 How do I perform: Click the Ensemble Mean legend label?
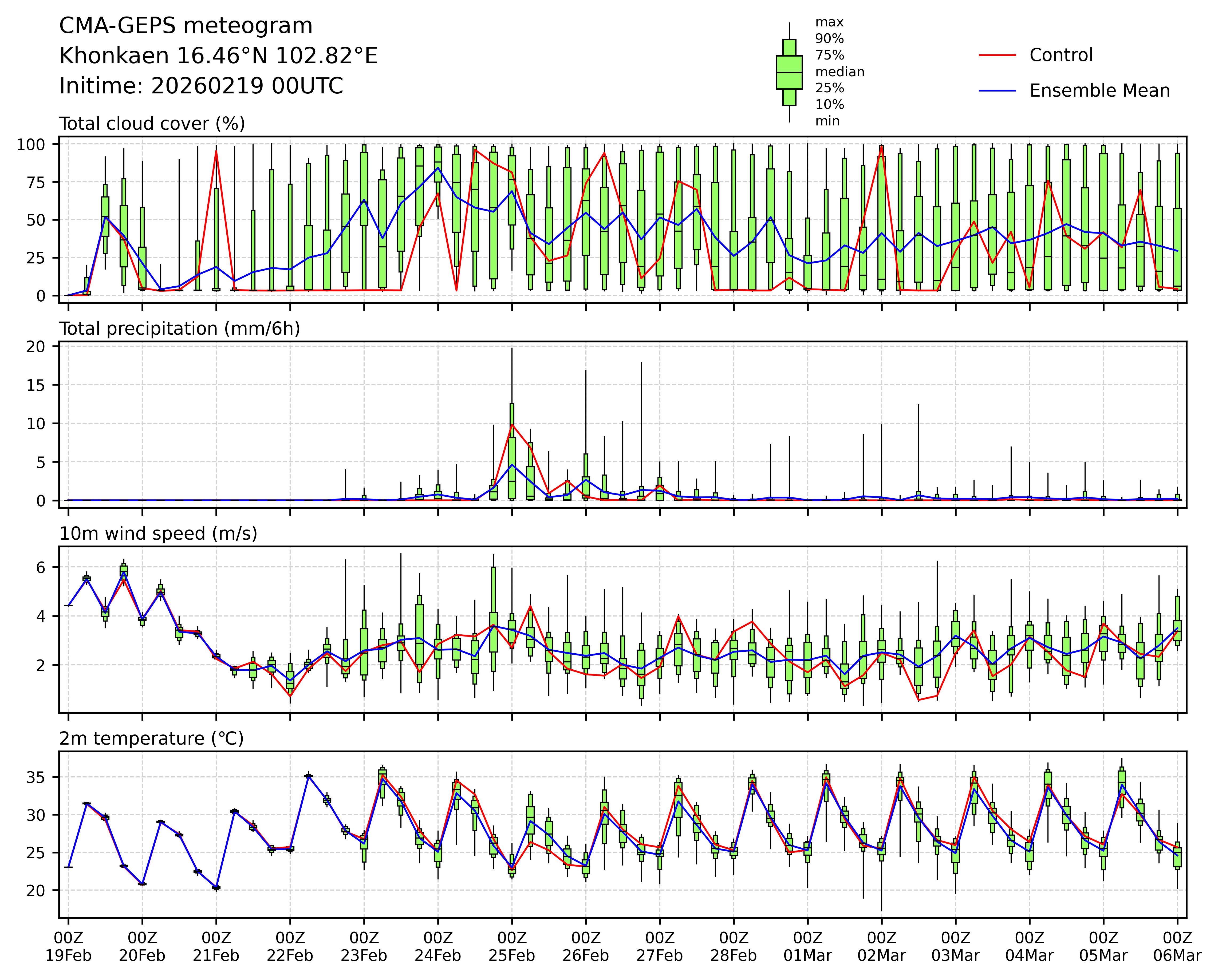(x=1099, y=91)
